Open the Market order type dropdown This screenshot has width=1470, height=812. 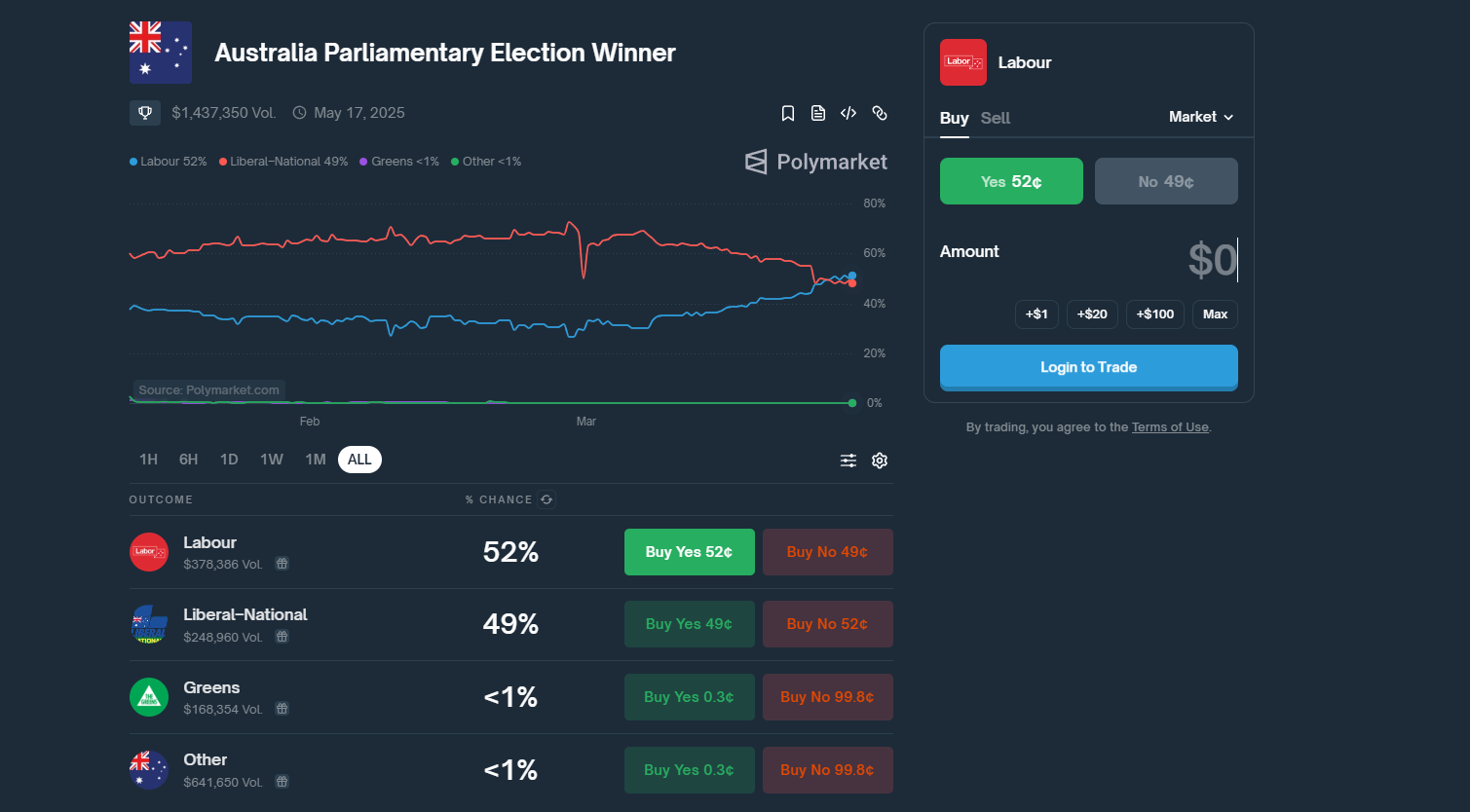point(1201,117)
